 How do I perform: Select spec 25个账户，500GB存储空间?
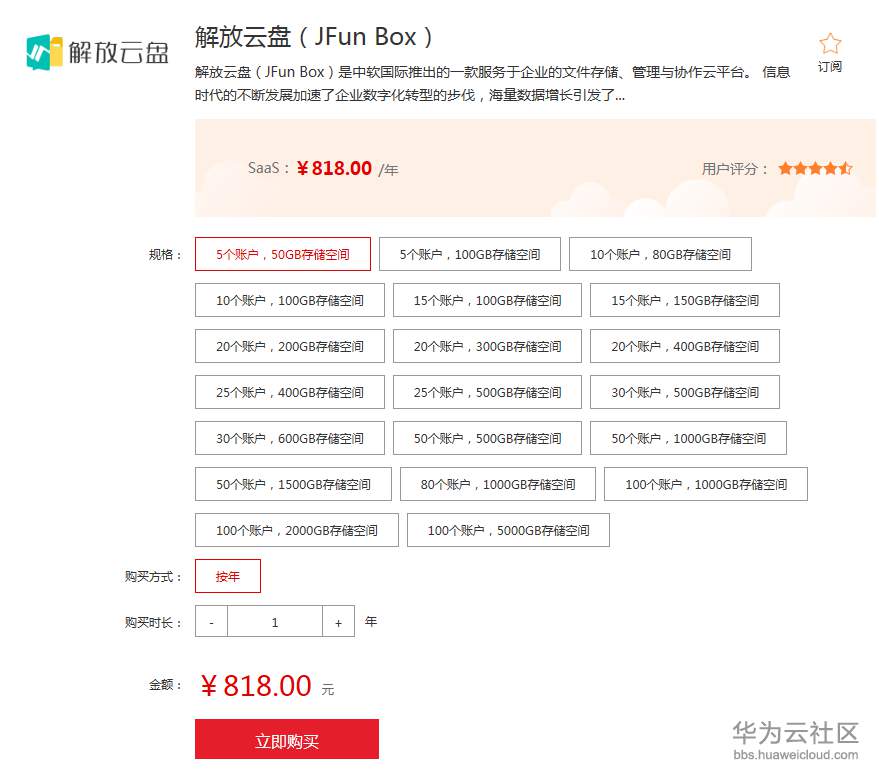(488, 392)
